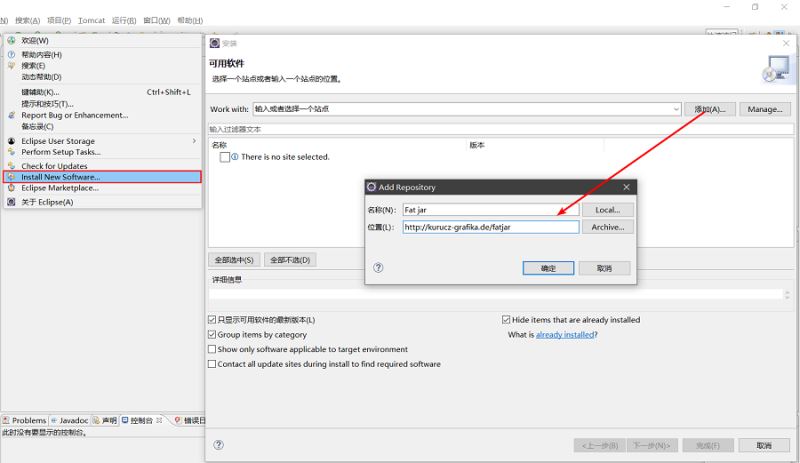
Task: Open the Work with site dropdown arrow
Action: click(x=676, y=109)
